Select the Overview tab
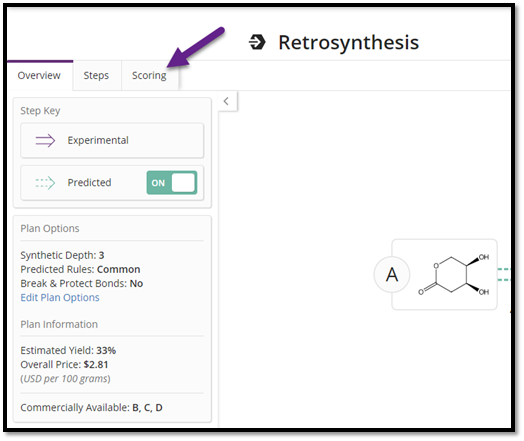Image resolution: width=524 pixels, height=441 pixels. coord(39,76)
